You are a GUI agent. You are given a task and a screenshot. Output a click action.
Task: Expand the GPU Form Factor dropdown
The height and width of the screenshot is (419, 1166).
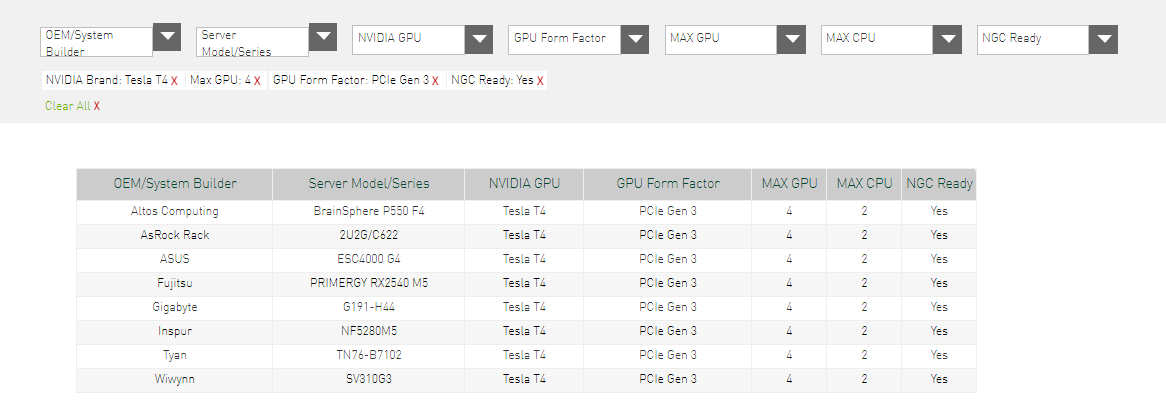[x=578, y=39]
